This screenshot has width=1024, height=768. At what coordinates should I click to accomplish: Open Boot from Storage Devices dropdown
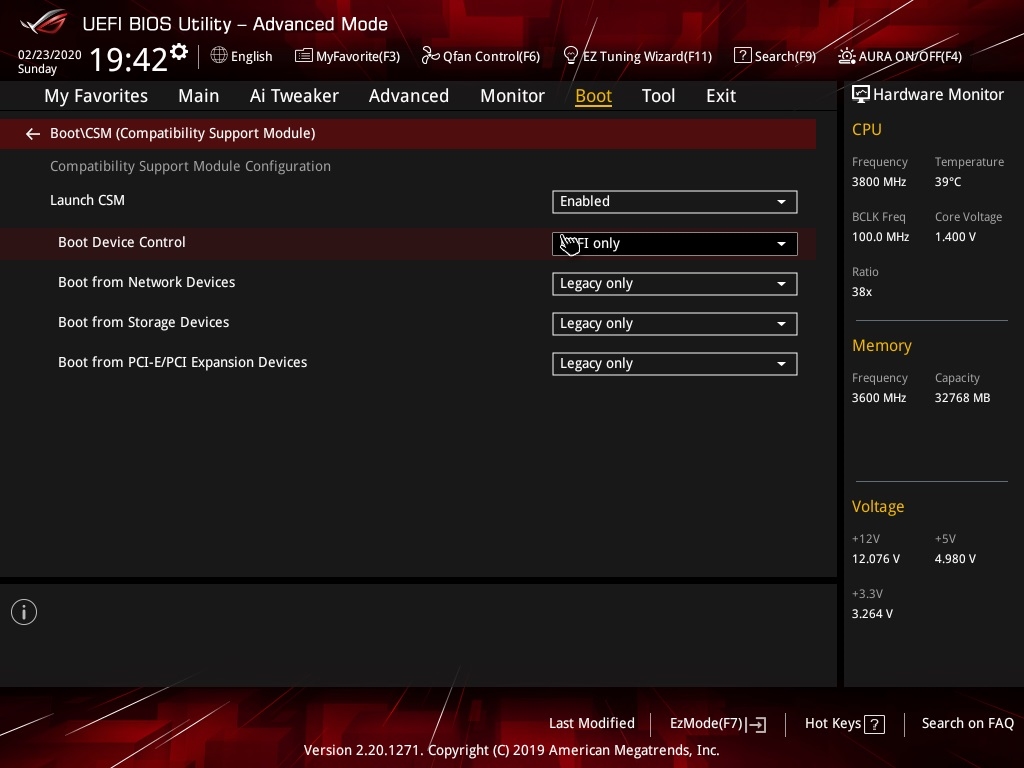pos(675,324)
